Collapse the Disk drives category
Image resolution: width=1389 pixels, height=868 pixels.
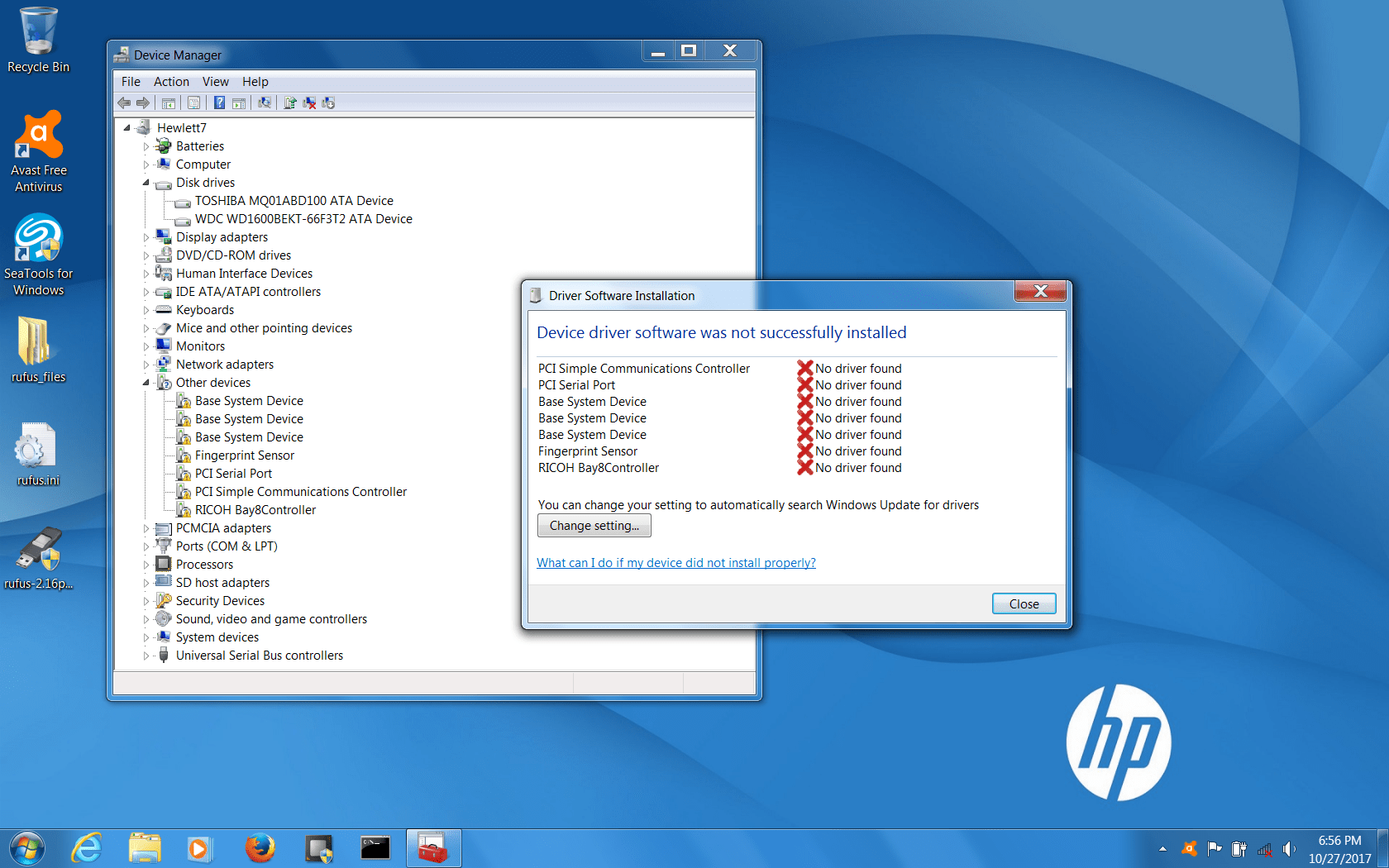click(x=146, y=182)
